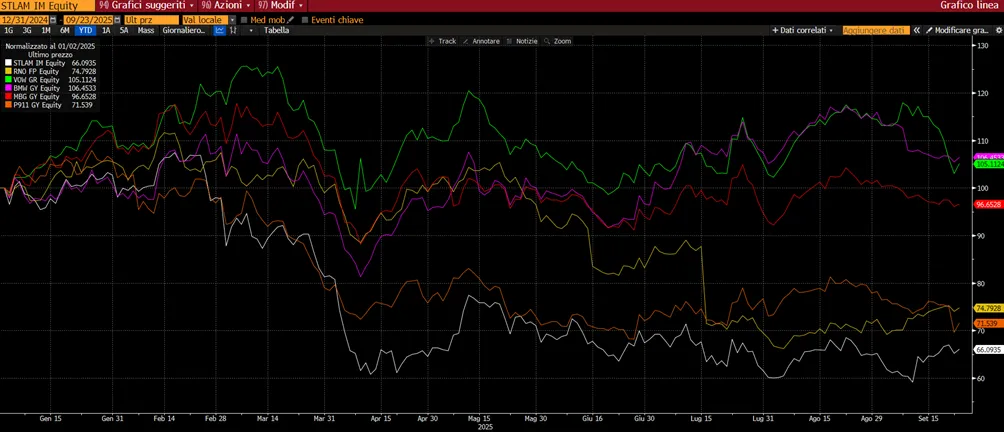Open the start date calendar picker
This screenshot has height=432, width=1004.
pos(53,20)
